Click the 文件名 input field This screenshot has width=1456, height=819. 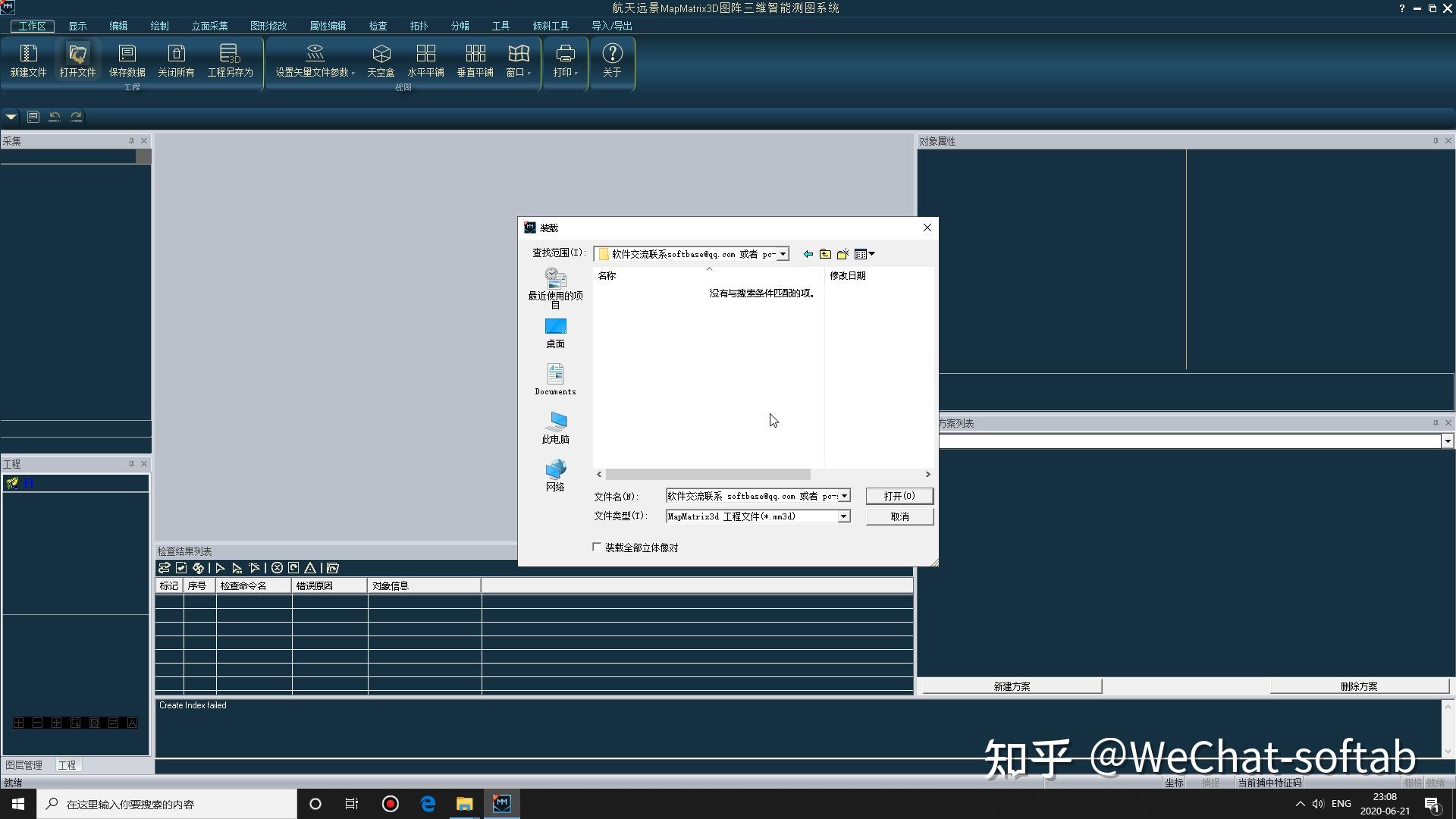[x=752, y=496]
